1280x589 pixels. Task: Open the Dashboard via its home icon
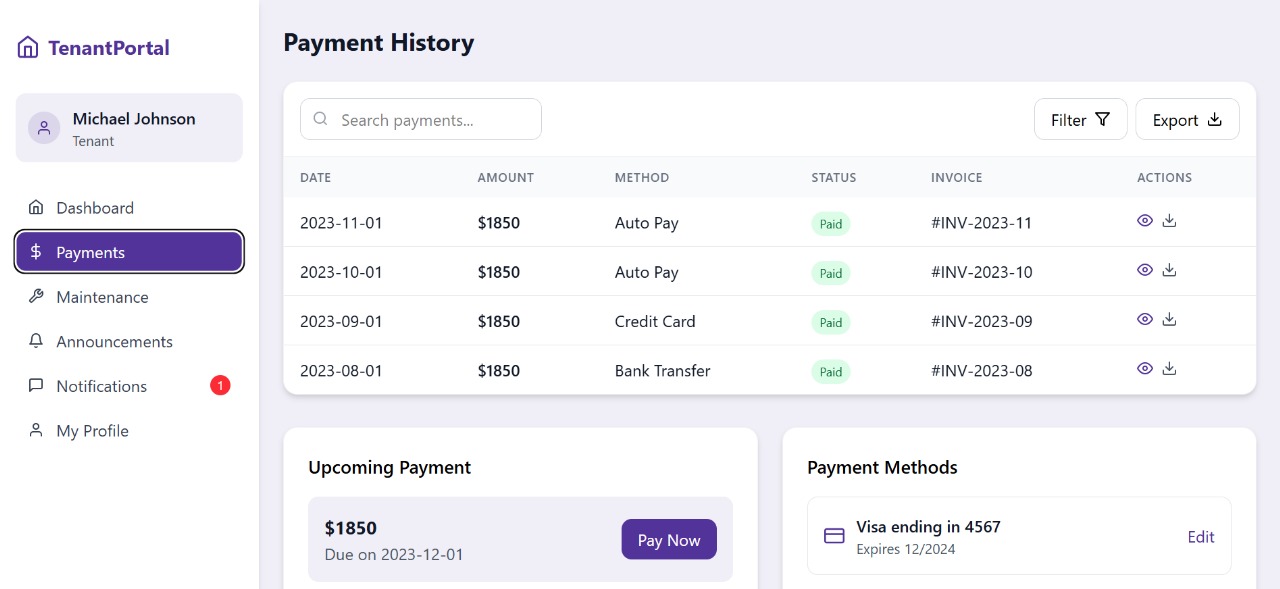pos(36,208)
